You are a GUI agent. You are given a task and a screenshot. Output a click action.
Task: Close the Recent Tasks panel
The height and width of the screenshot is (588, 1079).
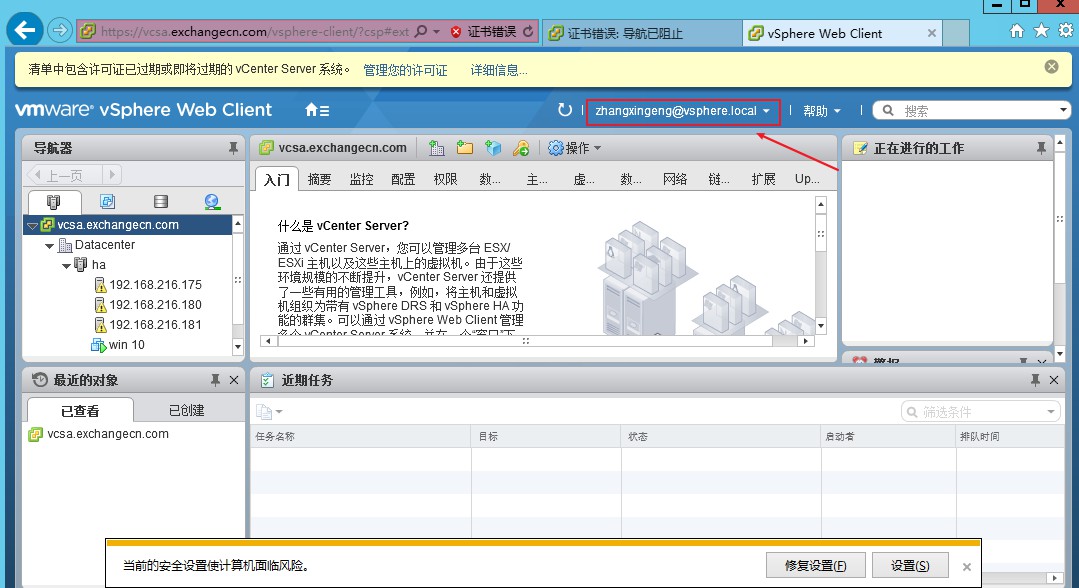click(1054, 380)
